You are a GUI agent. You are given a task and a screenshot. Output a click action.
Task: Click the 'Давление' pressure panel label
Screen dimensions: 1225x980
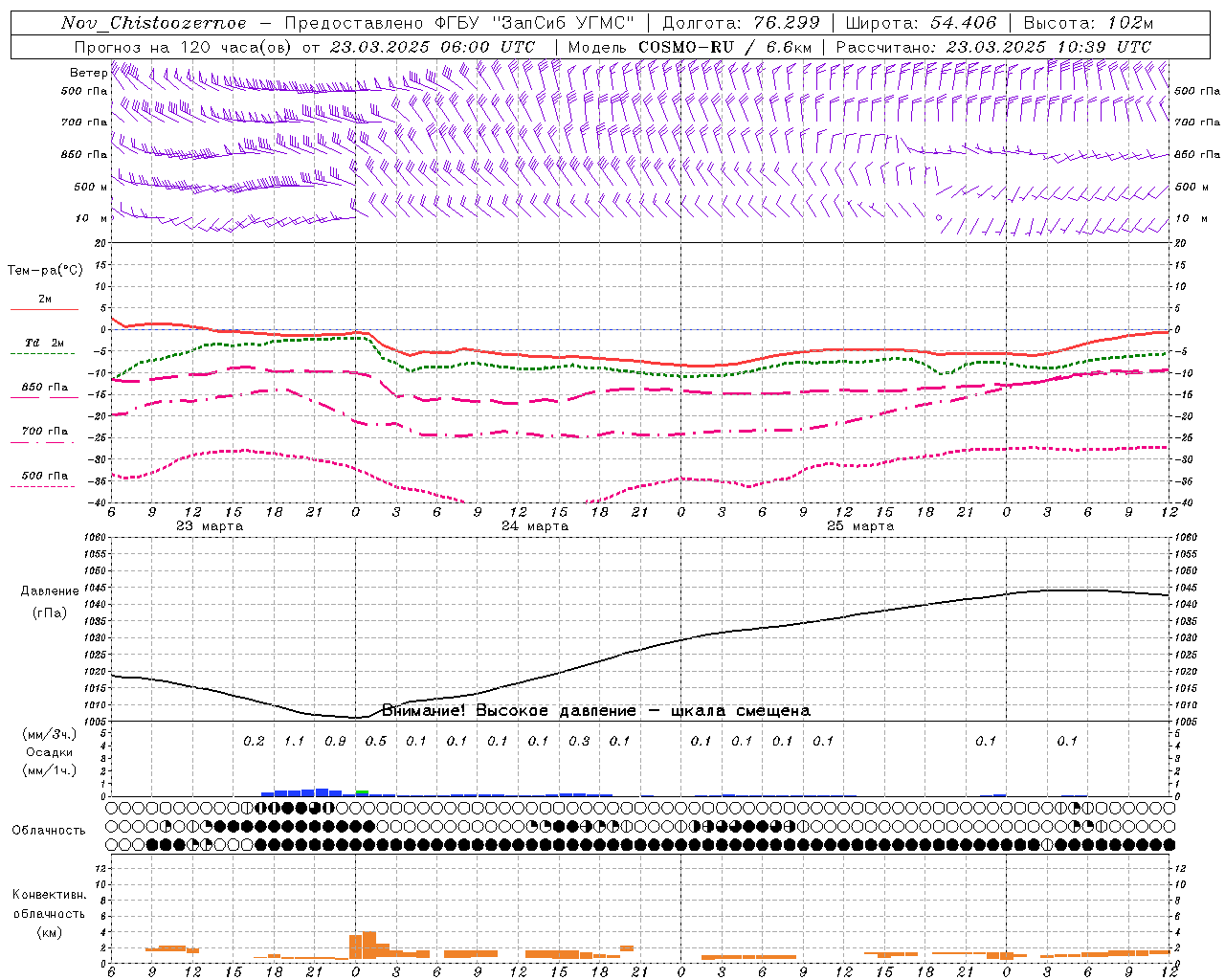pos(50,591)
